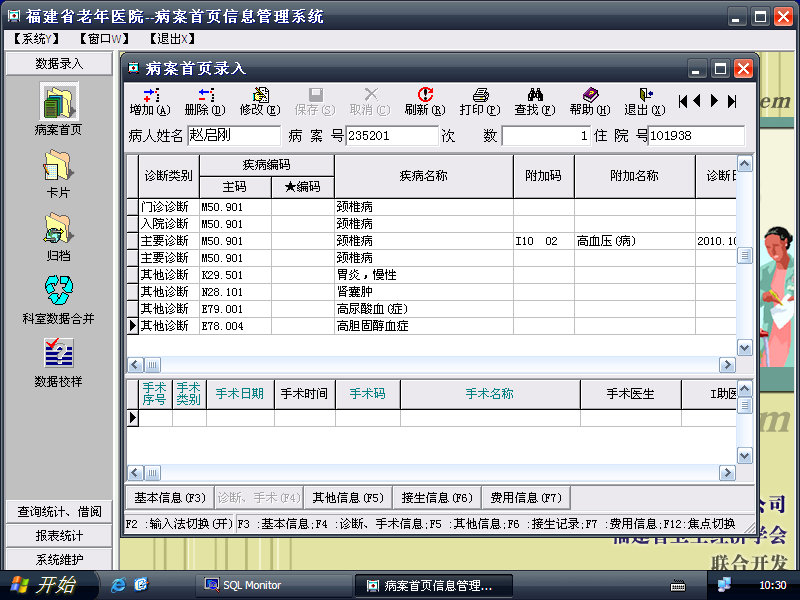
Task: Select 高胆固醇血症 disease name cell
Action: tap(424, 326)
